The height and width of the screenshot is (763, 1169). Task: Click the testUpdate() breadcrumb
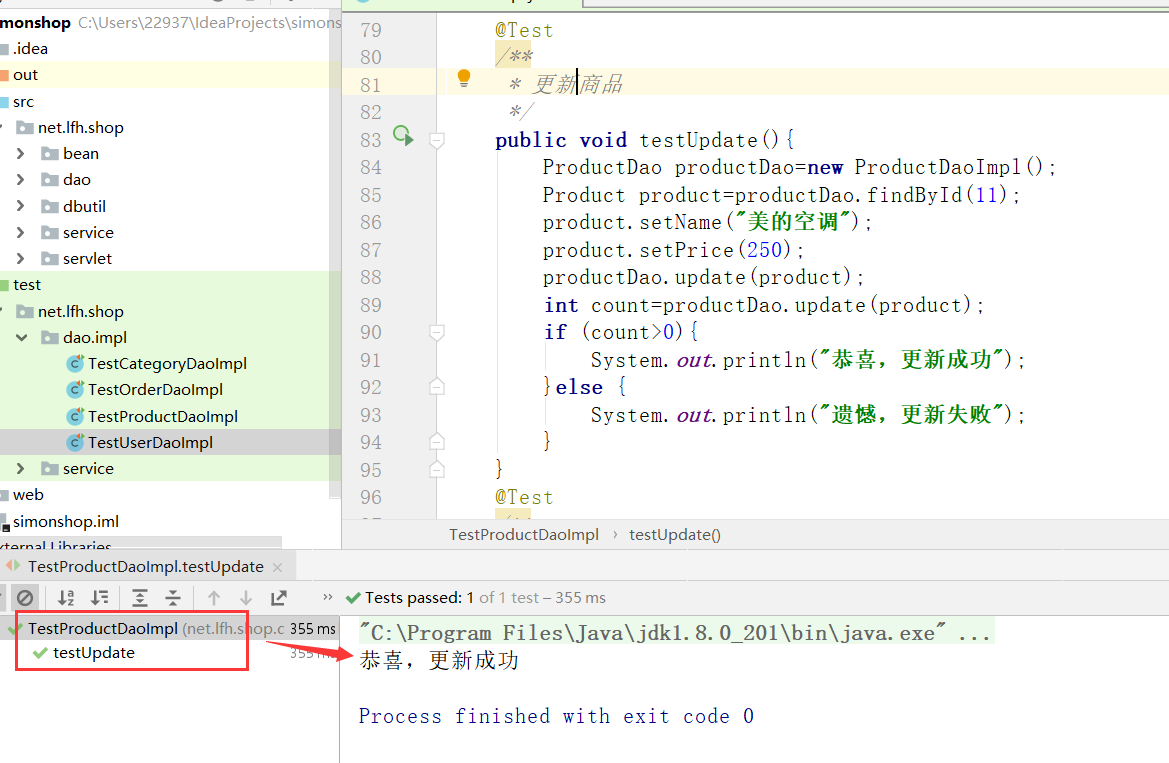675,535
